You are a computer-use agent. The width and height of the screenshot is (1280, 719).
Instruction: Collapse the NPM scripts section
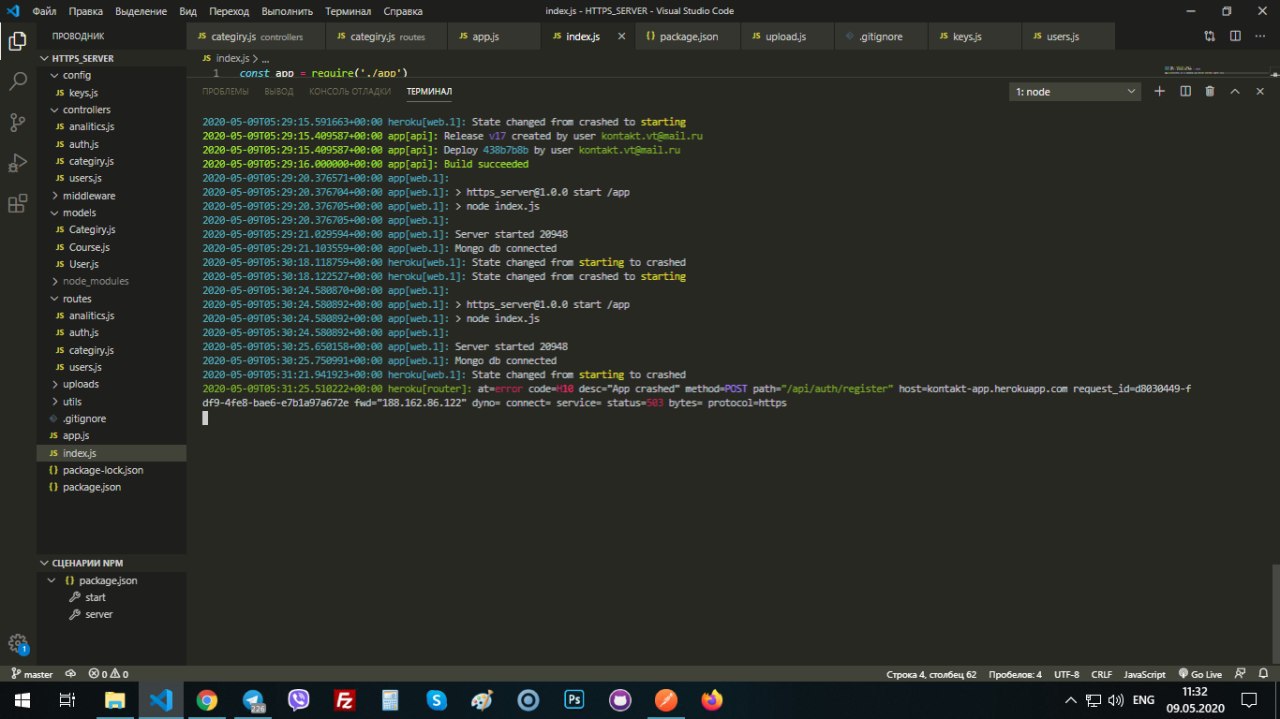111,563
